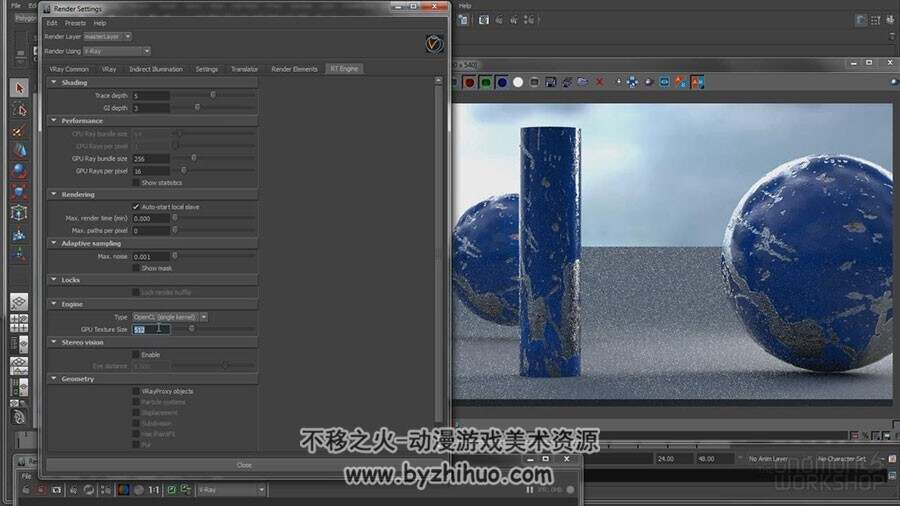Click the Close button in Render Settings

(244, 465)
